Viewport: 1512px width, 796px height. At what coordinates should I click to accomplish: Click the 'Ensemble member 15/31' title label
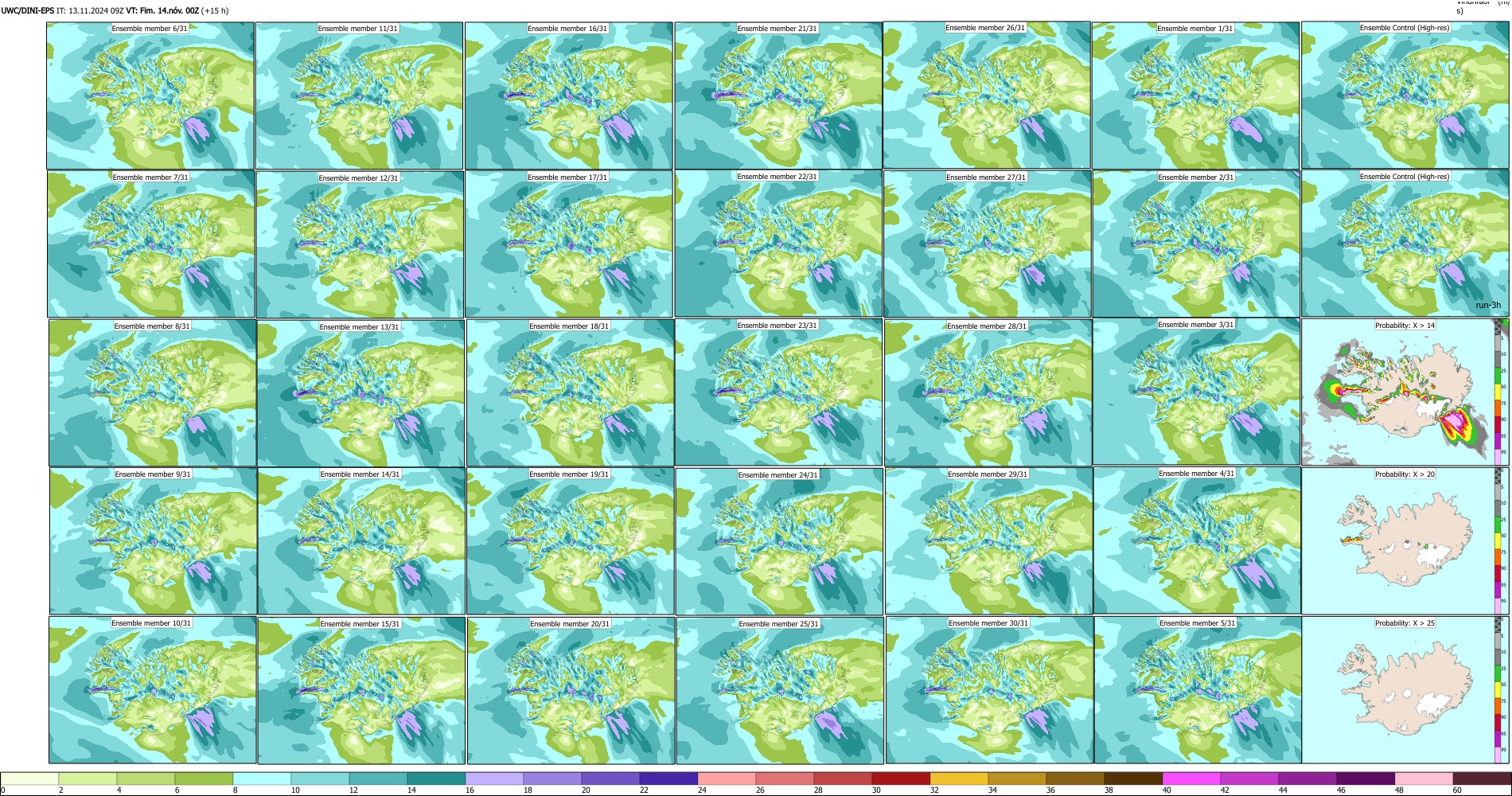[x=360, y=624]
